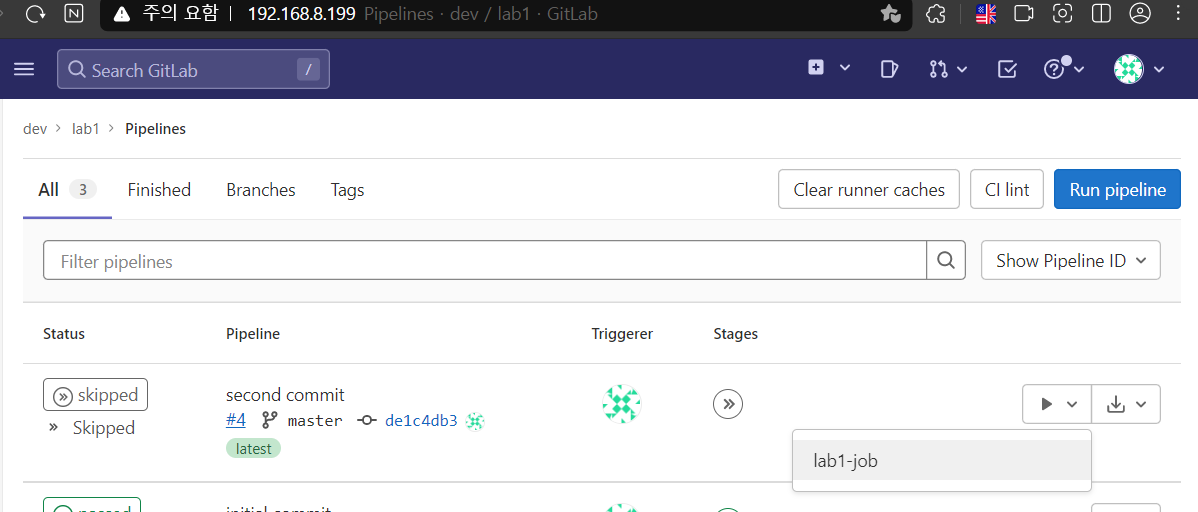The height and width of the screenshot is (512, 1198).
Task: Click the skipped stage icon under Stages
Action: pos(728,403)
